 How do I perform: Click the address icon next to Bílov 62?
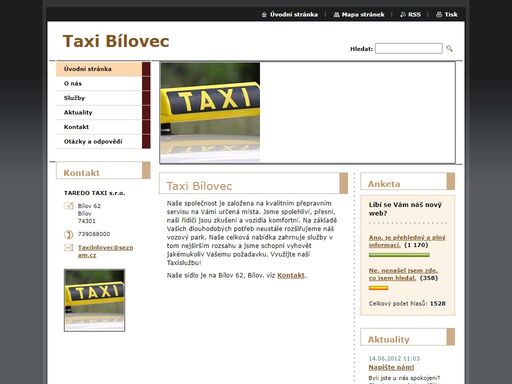(68, 206)
